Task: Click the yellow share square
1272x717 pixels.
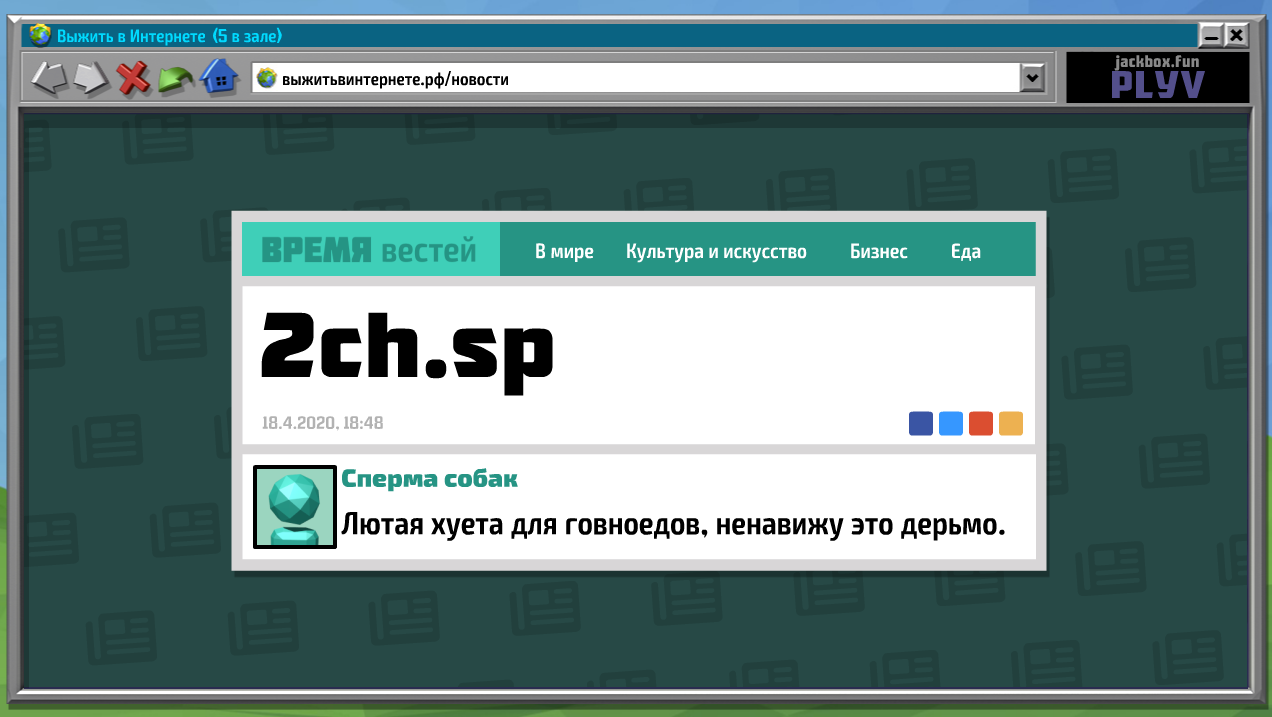Action: pos(1011,423)
